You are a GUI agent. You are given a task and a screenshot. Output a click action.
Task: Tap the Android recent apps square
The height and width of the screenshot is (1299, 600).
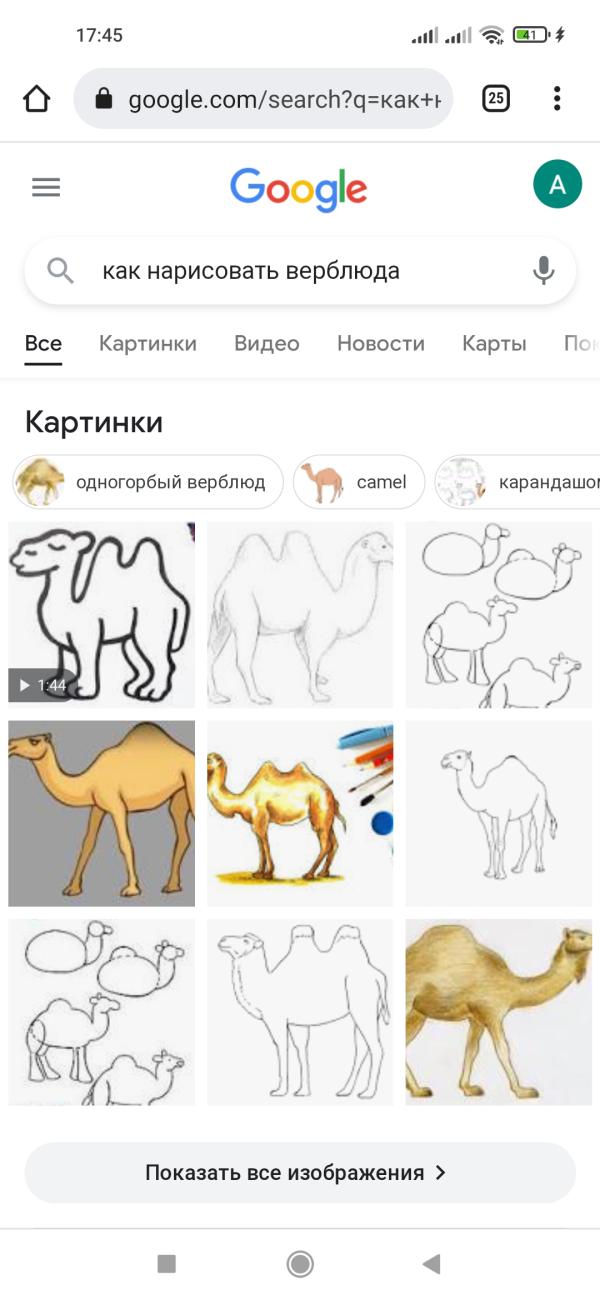click(167, 1264)
